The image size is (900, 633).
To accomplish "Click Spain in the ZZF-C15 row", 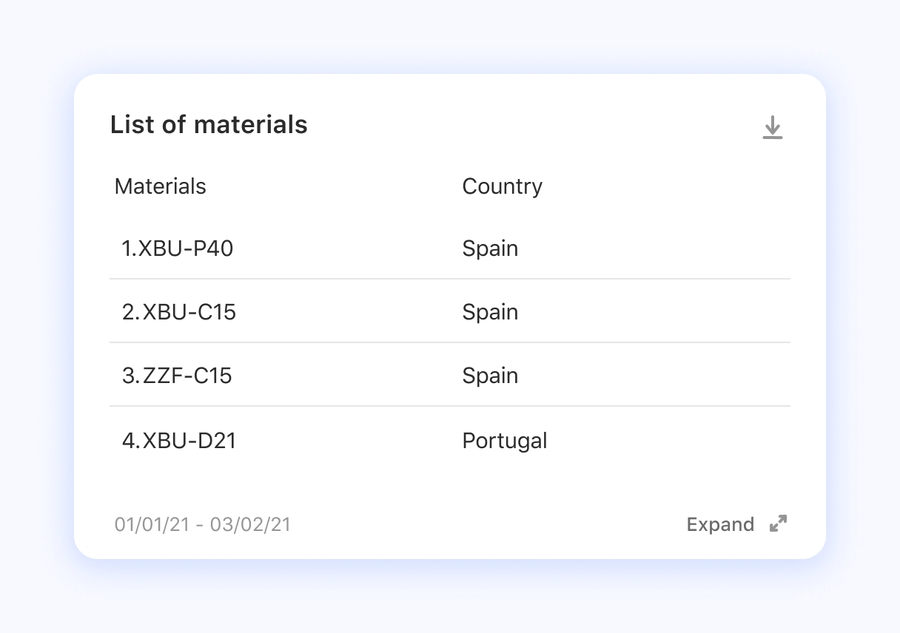I will 490,376.
